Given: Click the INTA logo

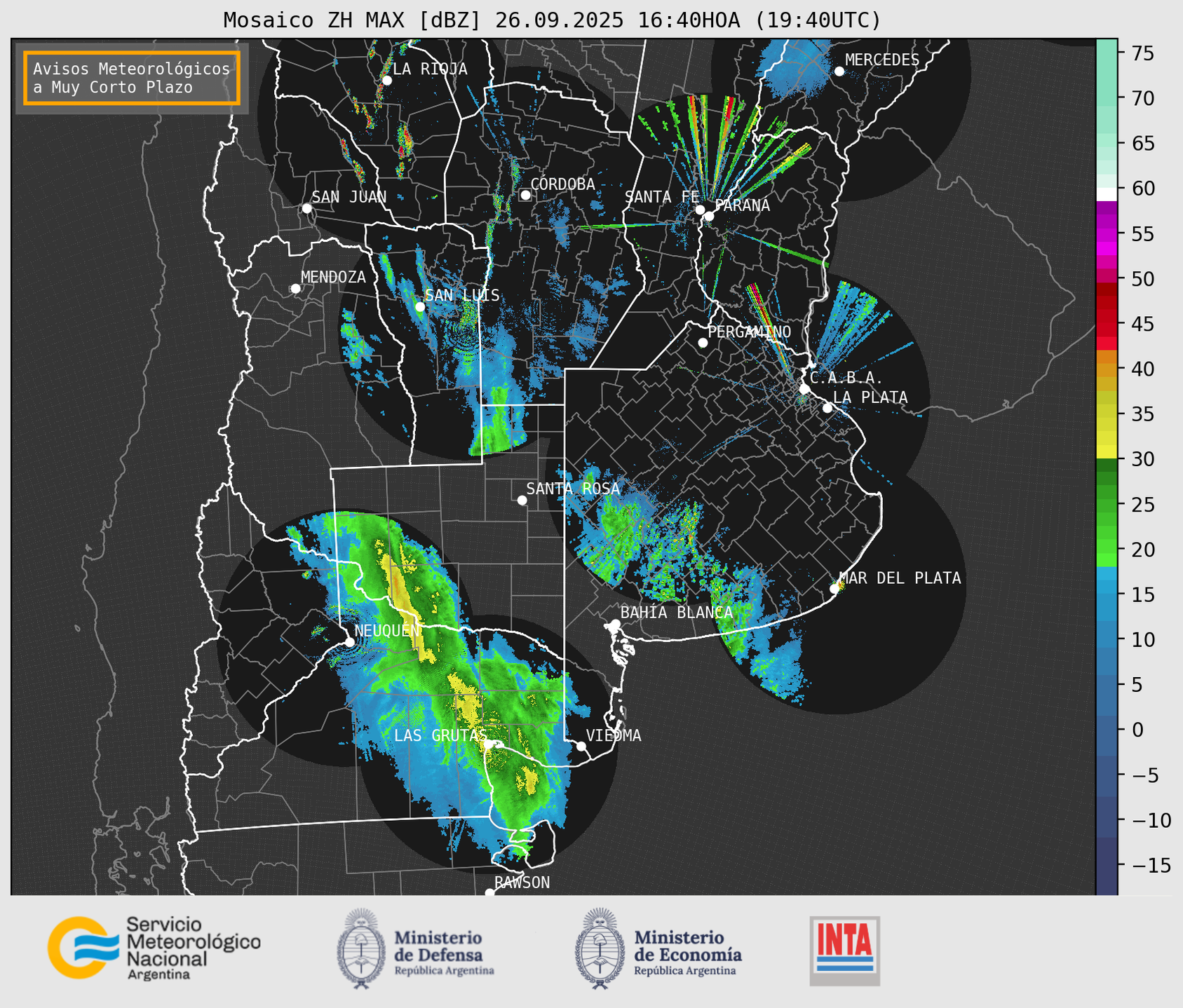Looking at the screenshot, I should (x=845, y=951).
